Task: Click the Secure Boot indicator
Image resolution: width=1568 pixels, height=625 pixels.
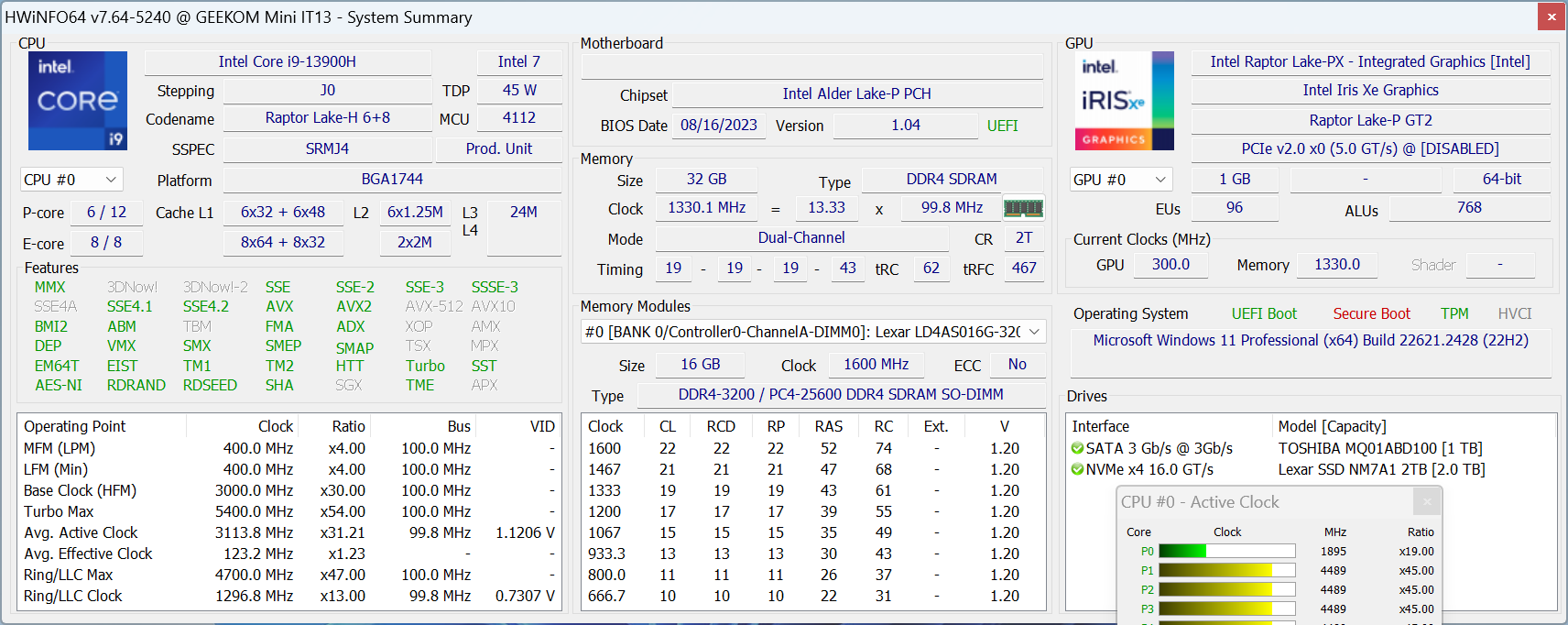Action: pos(1372,314)
